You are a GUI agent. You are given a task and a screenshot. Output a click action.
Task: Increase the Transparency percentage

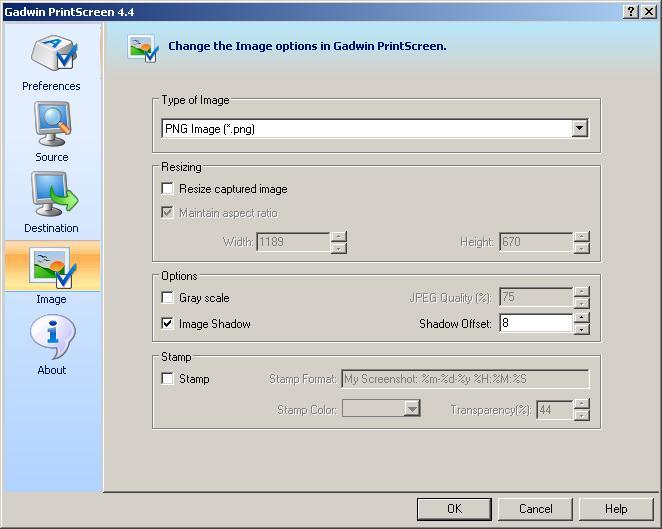(x=582, y=404)
